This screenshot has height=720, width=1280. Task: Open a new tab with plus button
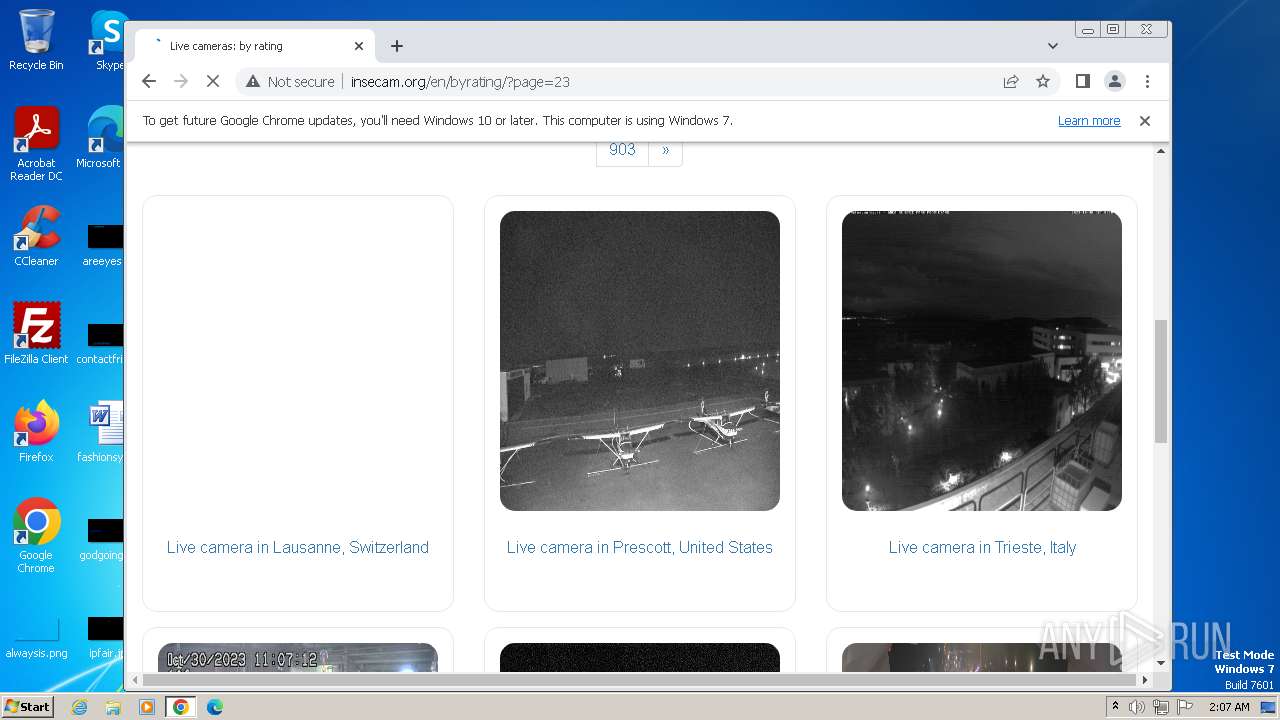point(397,46)
